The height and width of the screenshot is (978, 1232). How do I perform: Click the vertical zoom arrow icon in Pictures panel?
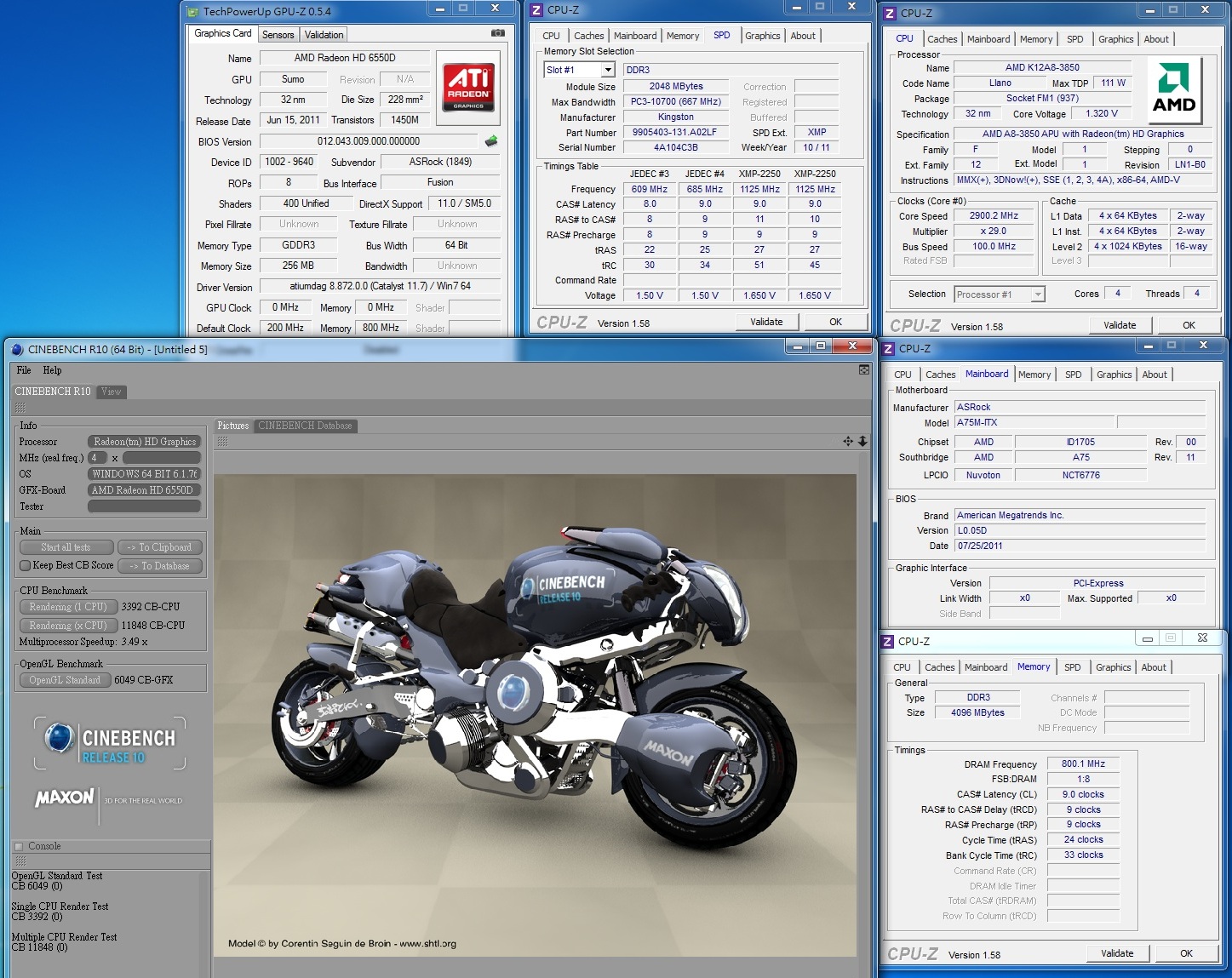[862, 441]
